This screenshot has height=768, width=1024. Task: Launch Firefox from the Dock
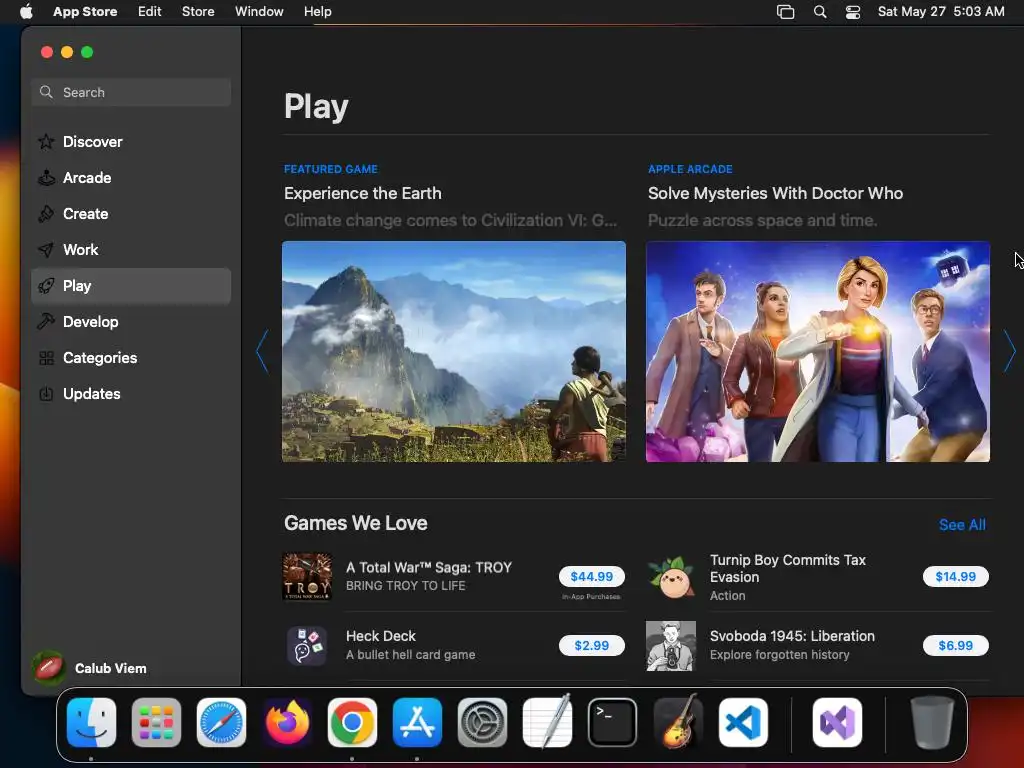click(x=287, y=722)
